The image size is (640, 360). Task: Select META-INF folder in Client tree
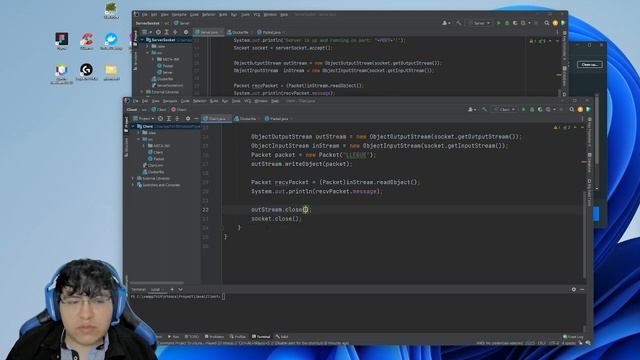tap(159, 146)
